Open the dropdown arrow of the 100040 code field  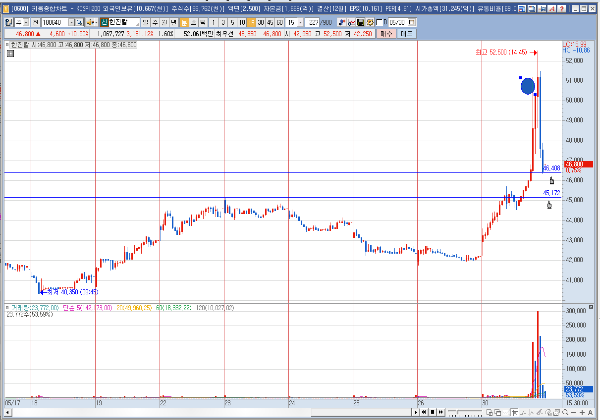click(71, 23)
